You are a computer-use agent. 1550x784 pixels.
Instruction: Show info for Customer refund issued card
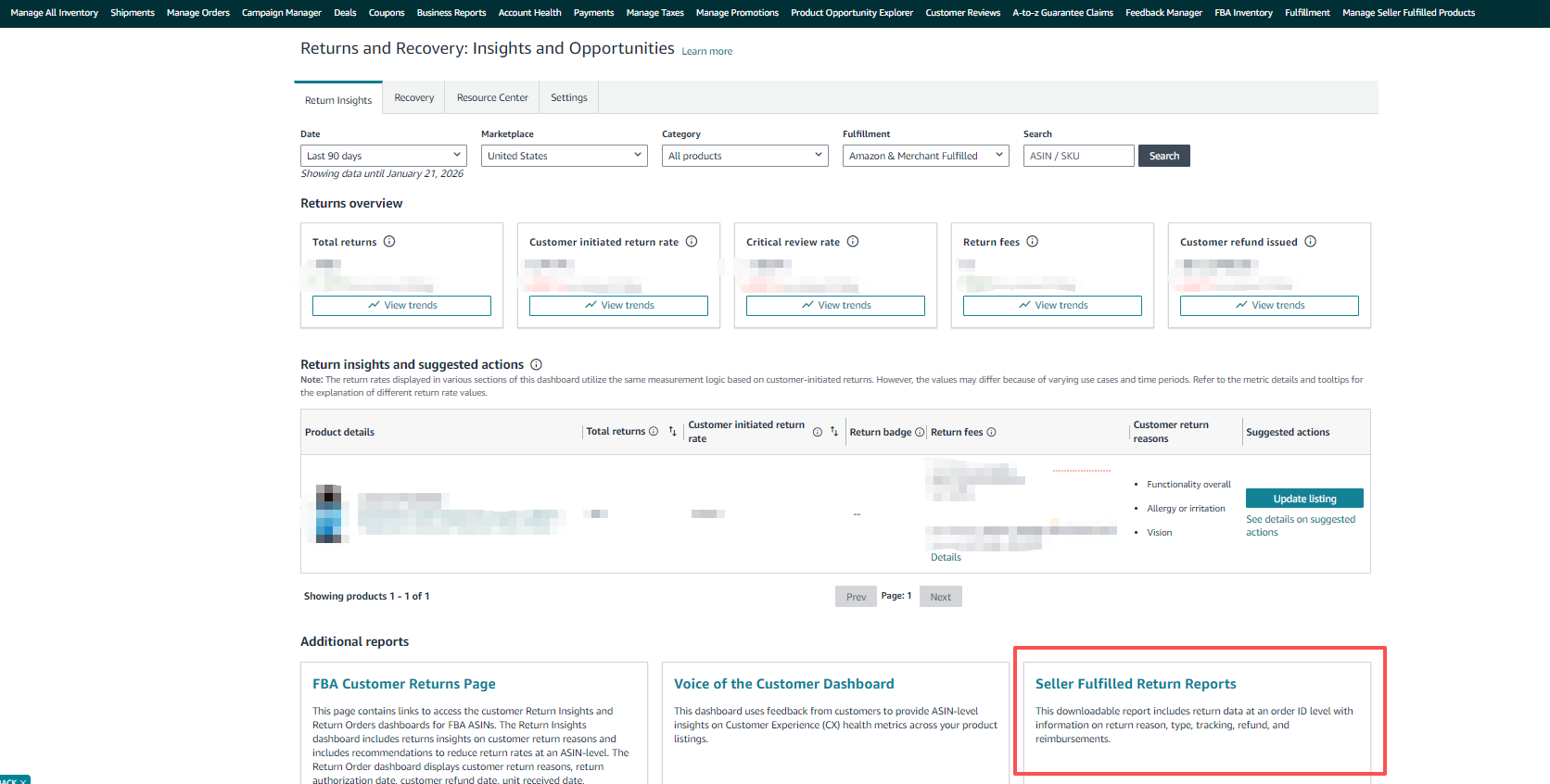(1310, 242)
